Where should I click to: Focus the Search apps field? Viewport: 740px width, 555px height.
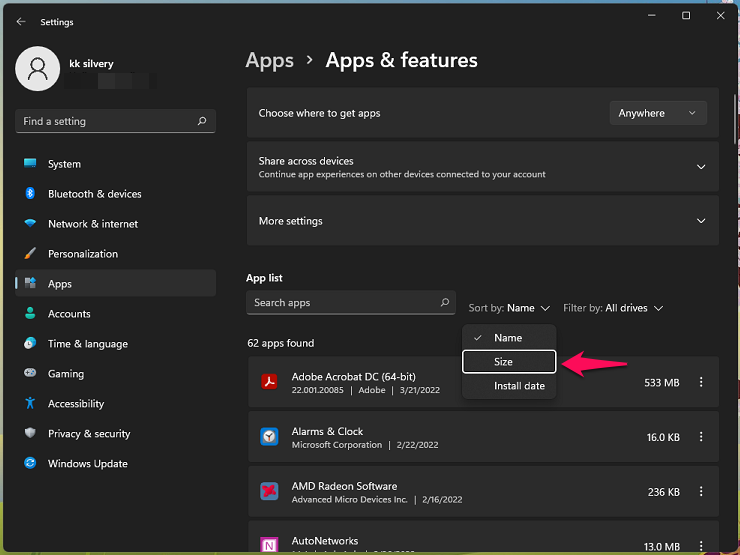coord(351,303)
